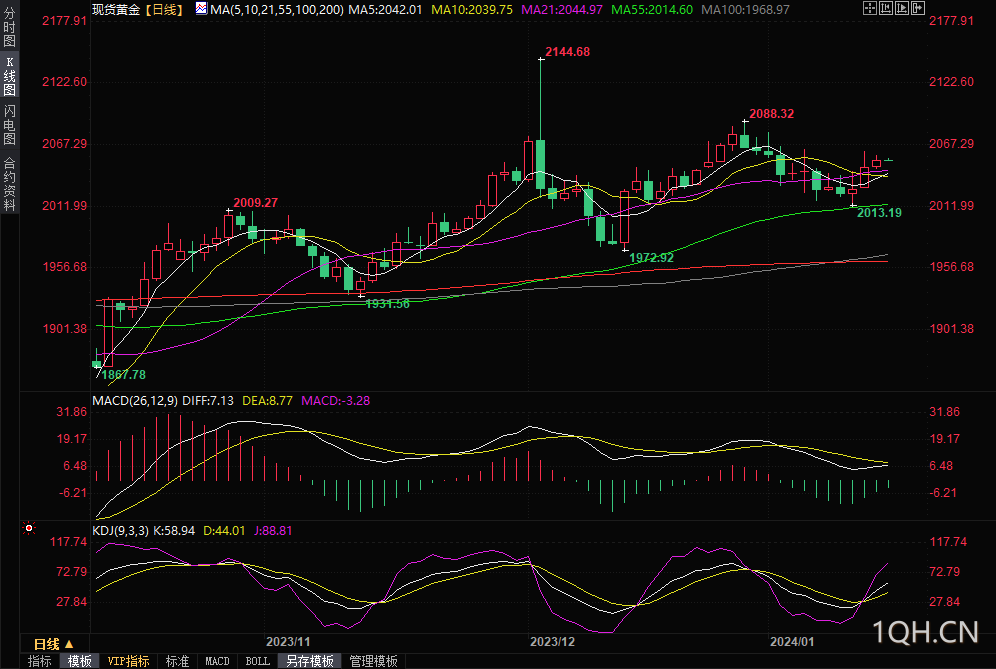This screenshot has height=669, width=996.
Task: Click the 2023/11 date marker on time axis
Action: click(288, 642)
